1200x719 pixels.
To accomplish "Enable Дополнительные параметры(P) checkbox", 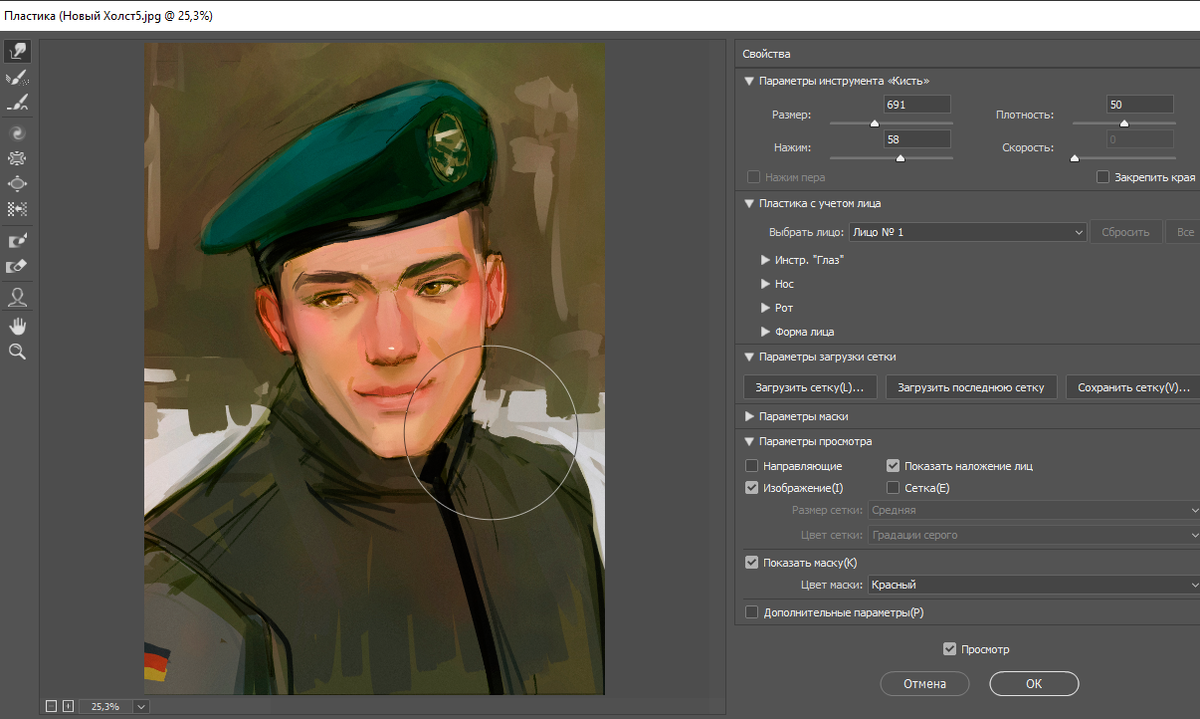I will point(752,612).
